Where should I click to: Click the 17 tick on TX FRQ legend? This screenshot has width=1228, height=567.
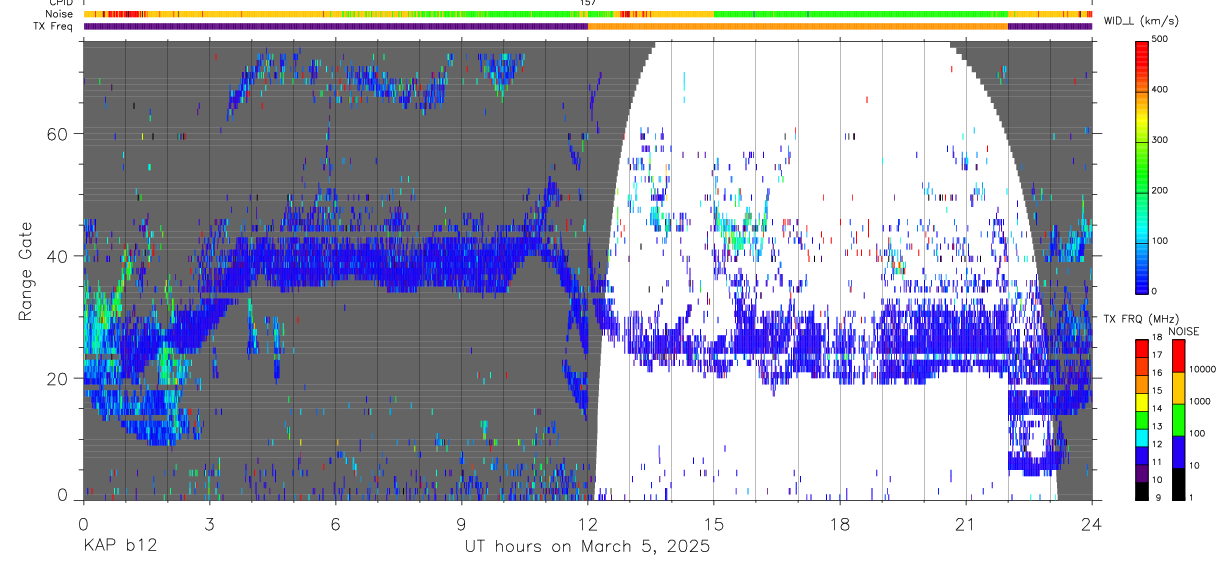(x=1159, y=357)
